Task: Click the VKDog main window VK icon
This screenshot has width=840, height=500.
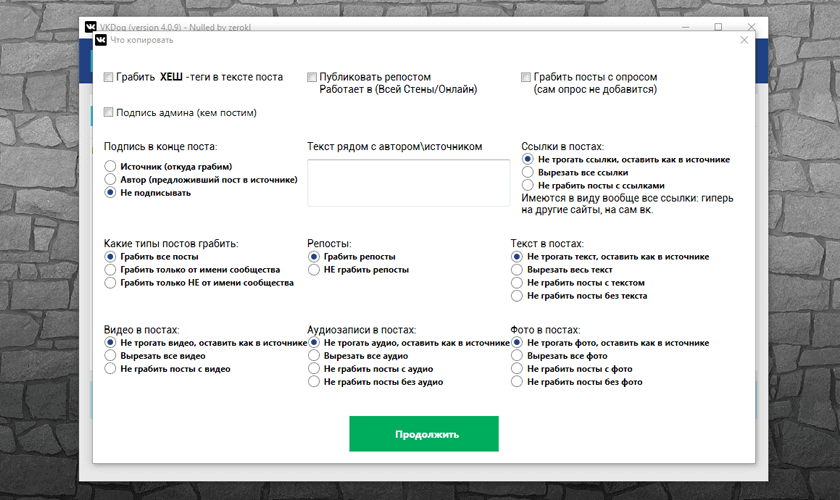Action: [x=91, y=26]
